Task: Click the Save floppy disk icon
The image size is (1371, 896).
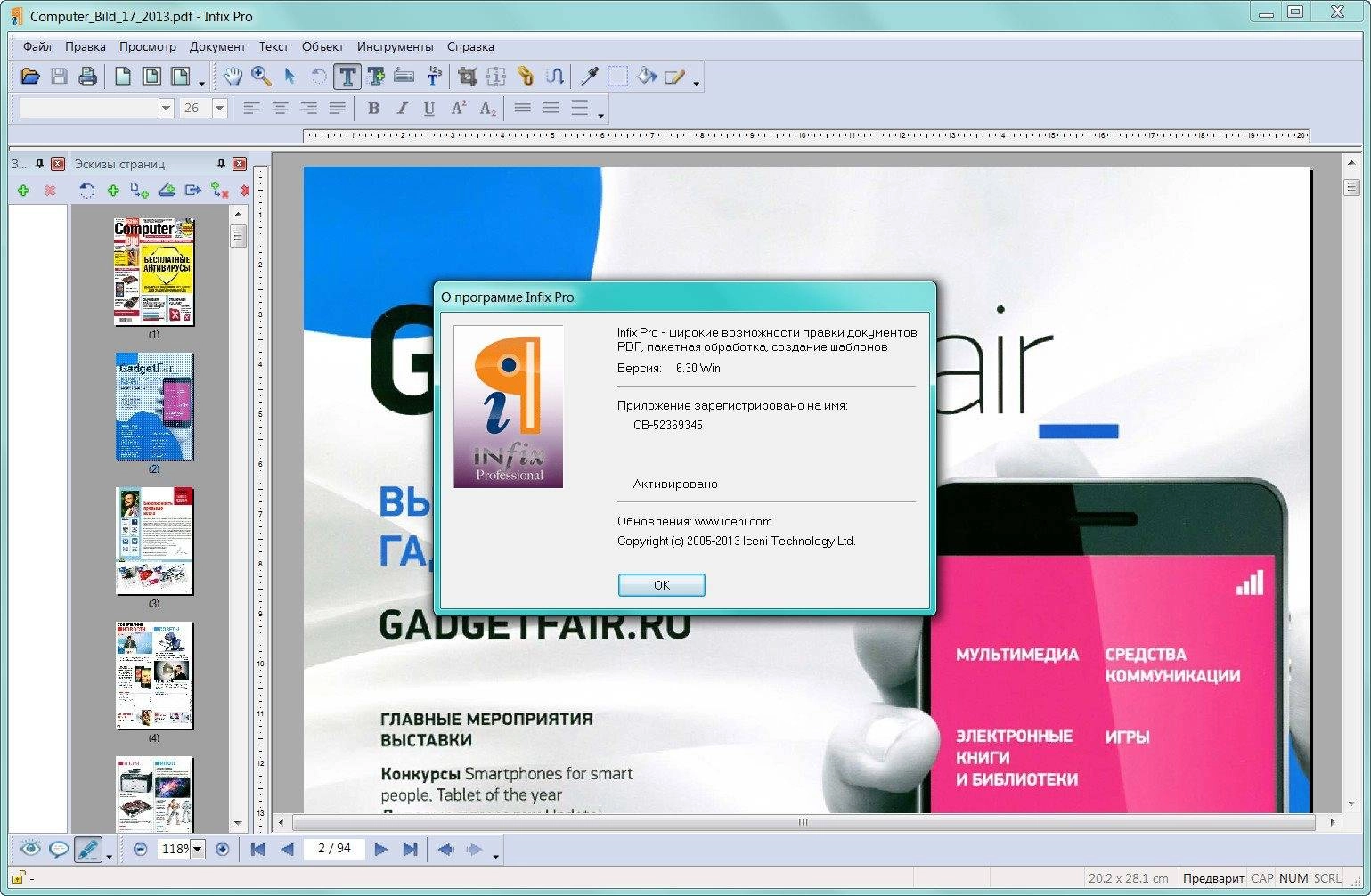Action: click(x=59, y=77)
